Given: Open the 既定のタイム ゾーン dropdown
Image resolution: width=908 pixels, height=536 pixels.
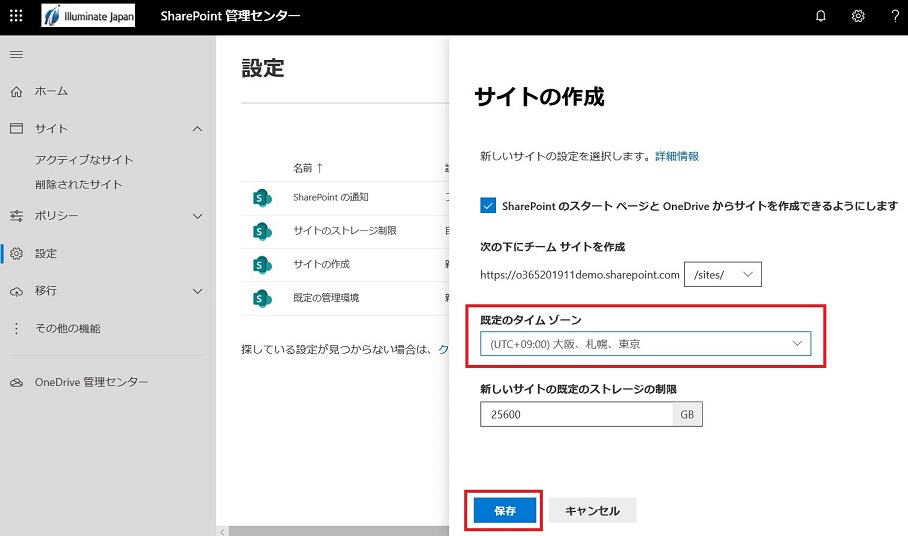Looking at the screenshot, I should [645, 344].
